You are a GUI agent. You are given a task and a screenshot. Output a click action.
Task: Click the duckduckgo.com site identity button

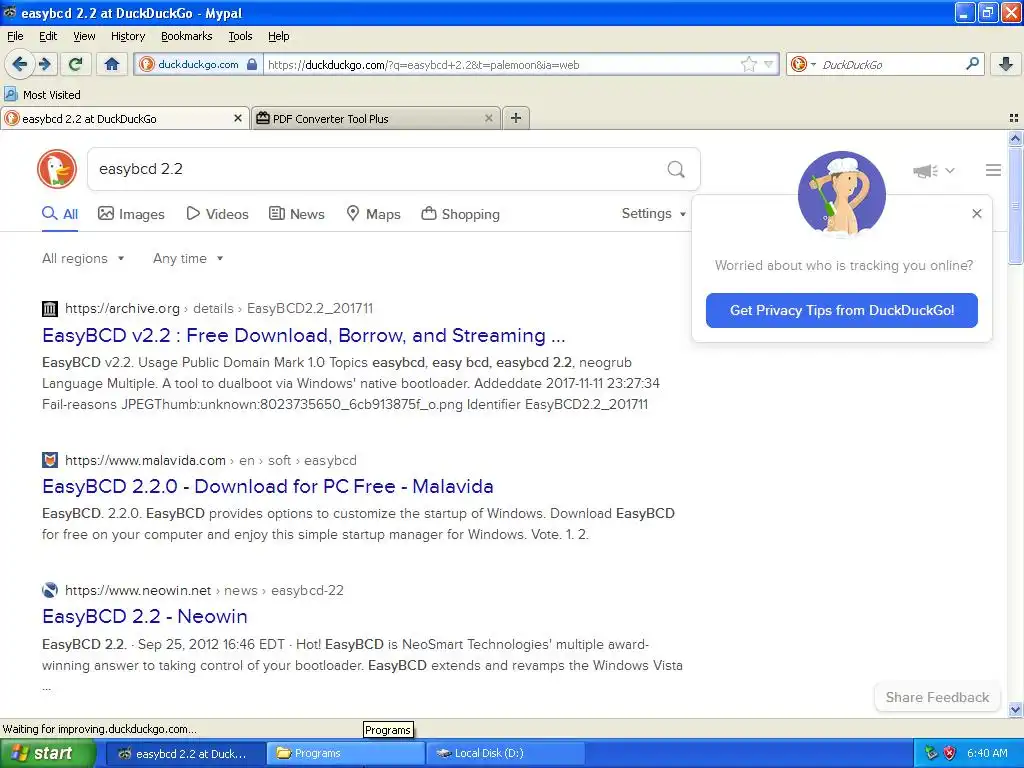pyautogui.click(x=199, y=64)
